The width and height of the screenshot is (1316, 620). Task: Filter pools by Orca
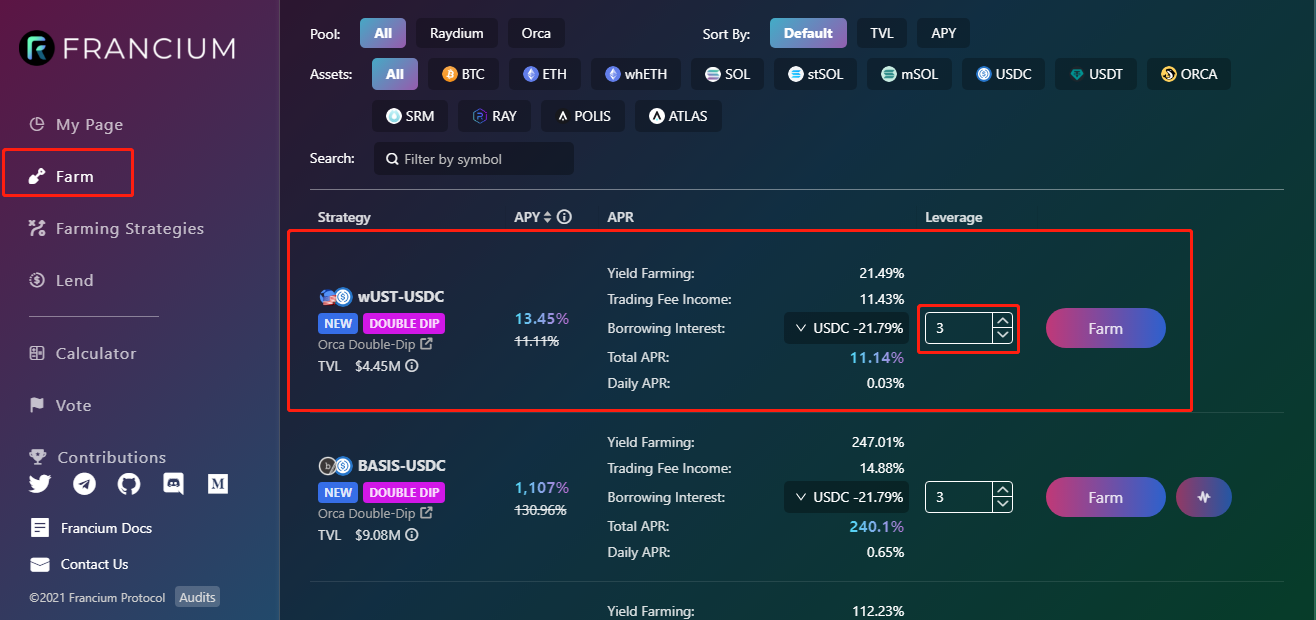tap(536, 33)
